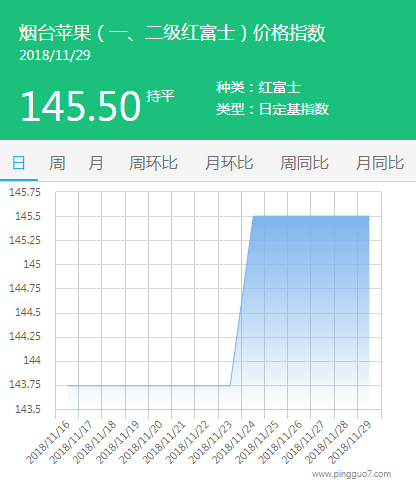Click the y-axis label 144.25
This screenshot has height=486, width=416.
click(25, 336)
